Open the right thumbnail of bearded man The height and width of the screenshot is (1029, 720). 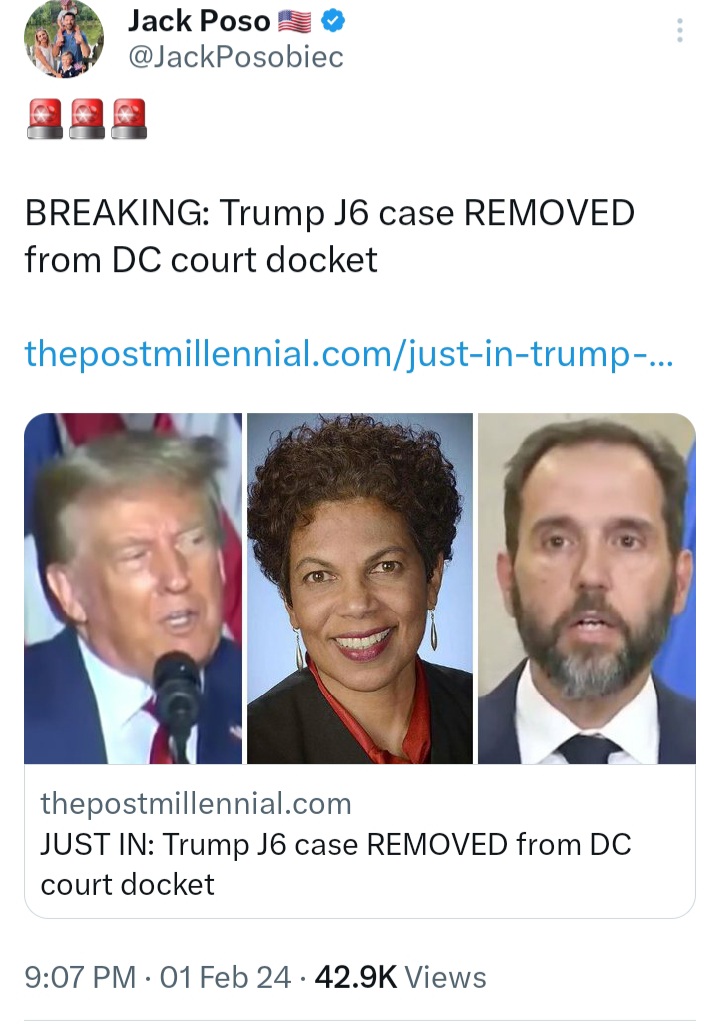point(587,589)
